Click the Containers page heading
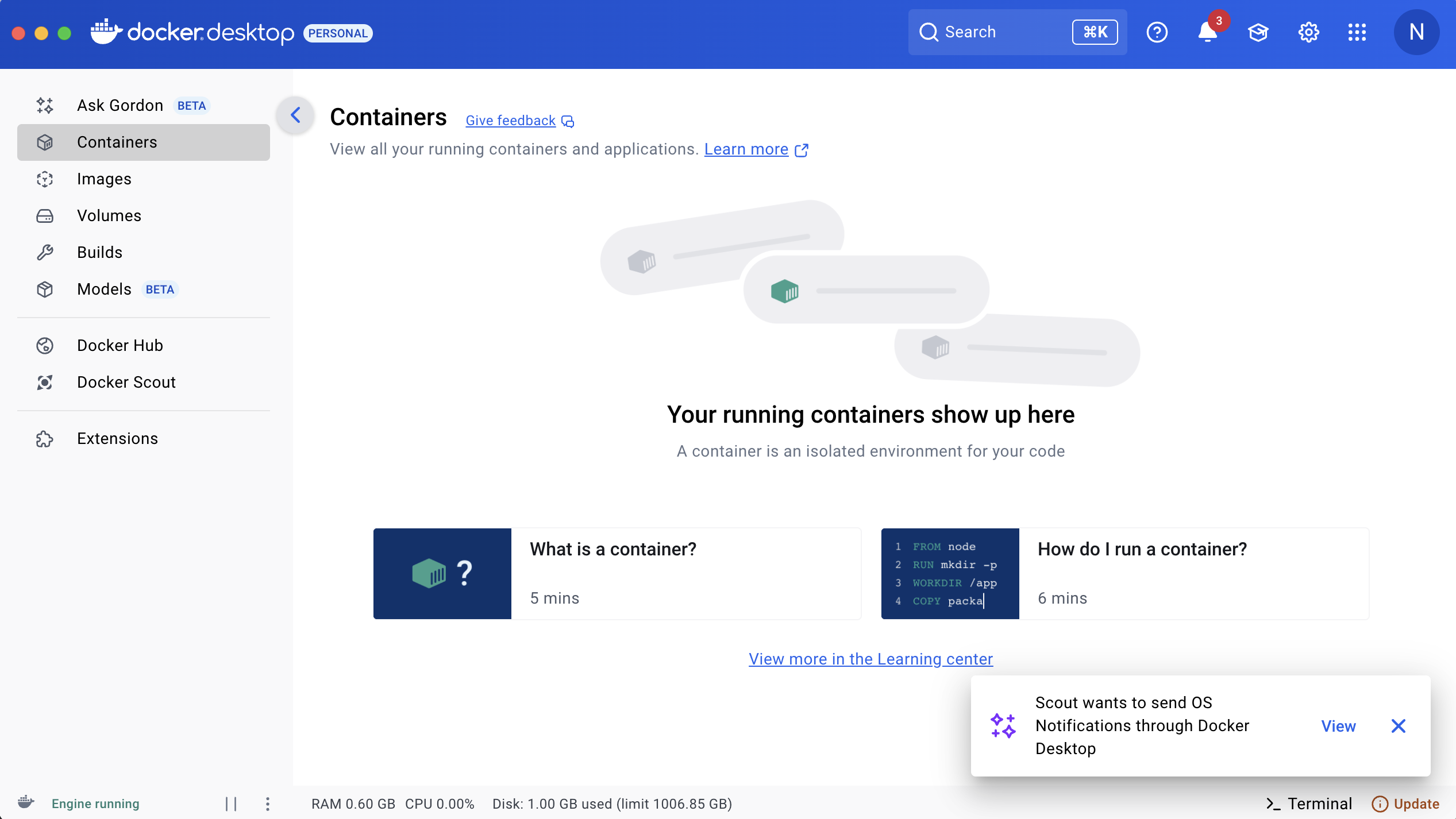The image size is (1456, 819). tap(388, 117)
